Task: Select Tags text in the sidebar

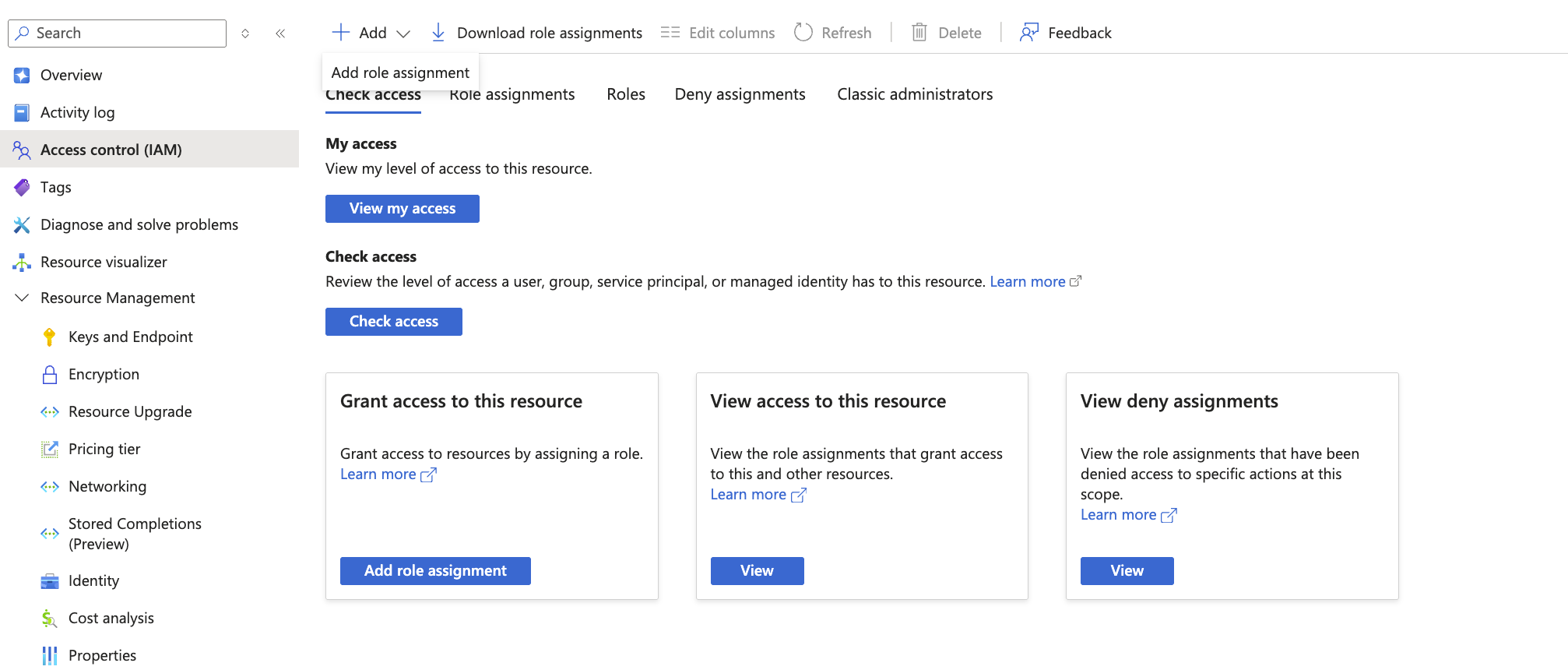Action: [x=56, y=188]
